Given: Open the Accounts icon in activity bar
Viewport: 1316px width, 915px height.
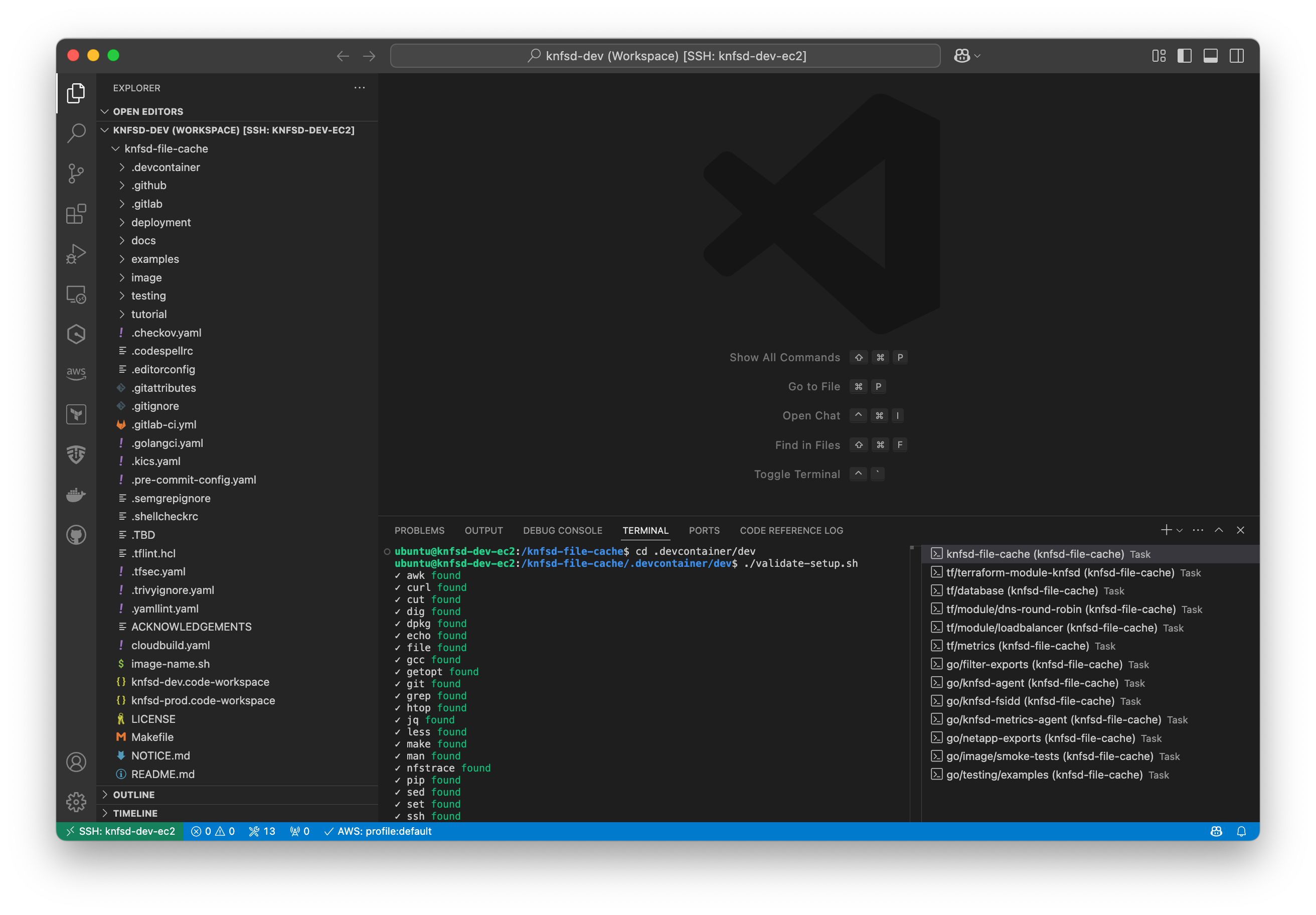Looking at the screenshot, I should pos(76,762).
